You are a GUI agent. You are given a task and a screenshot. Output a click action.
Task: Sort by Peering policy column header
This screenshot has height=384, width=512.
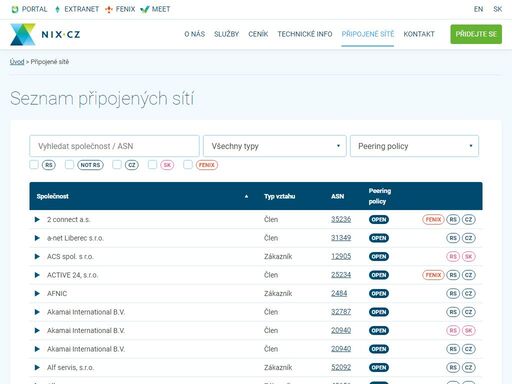pyautogui.click(x=380, y=196)
